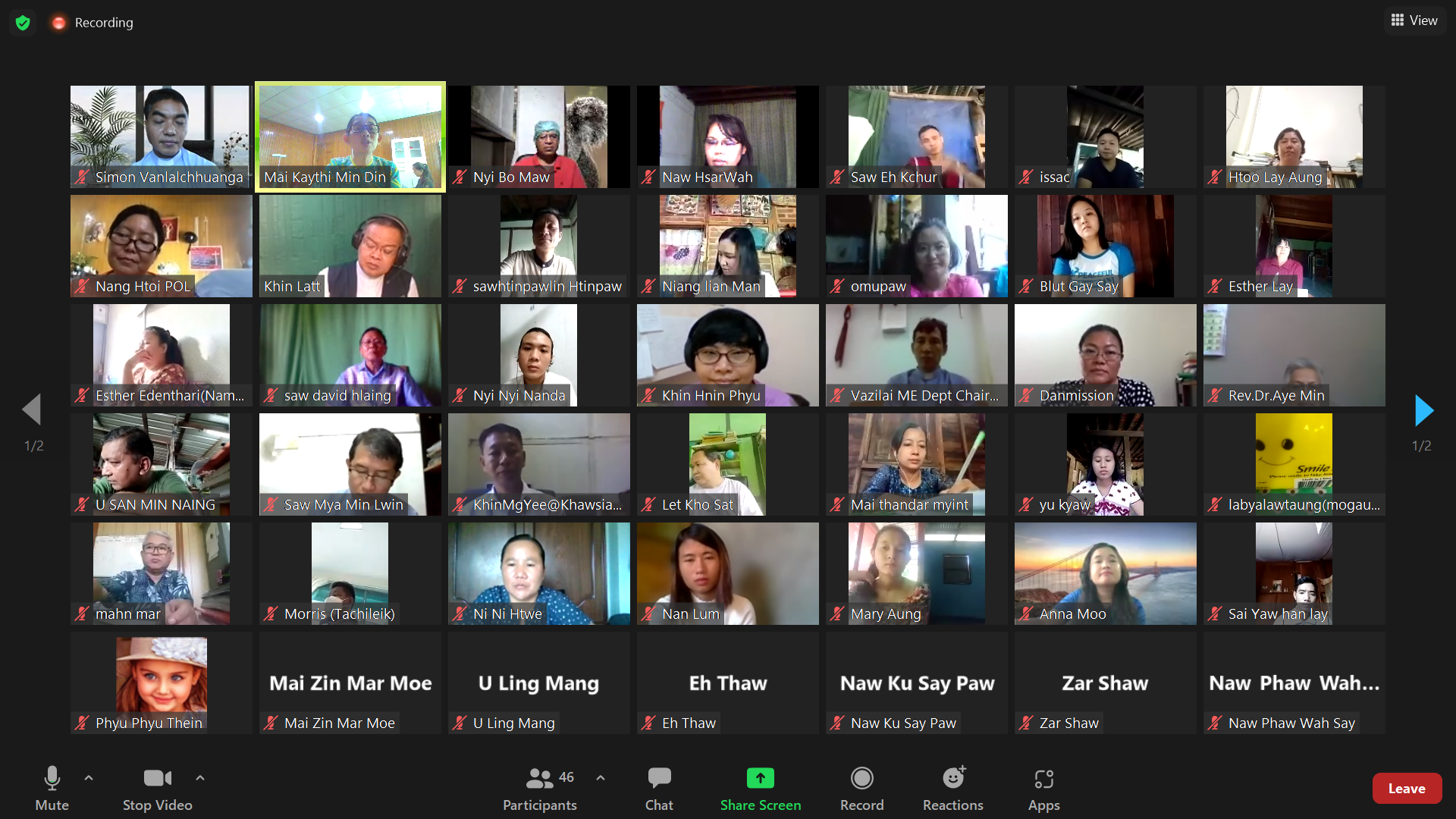Viewport: 1456px width, 819px height.
Task: Go to previous gallery page arrow
Action: (x=32, y=410)
